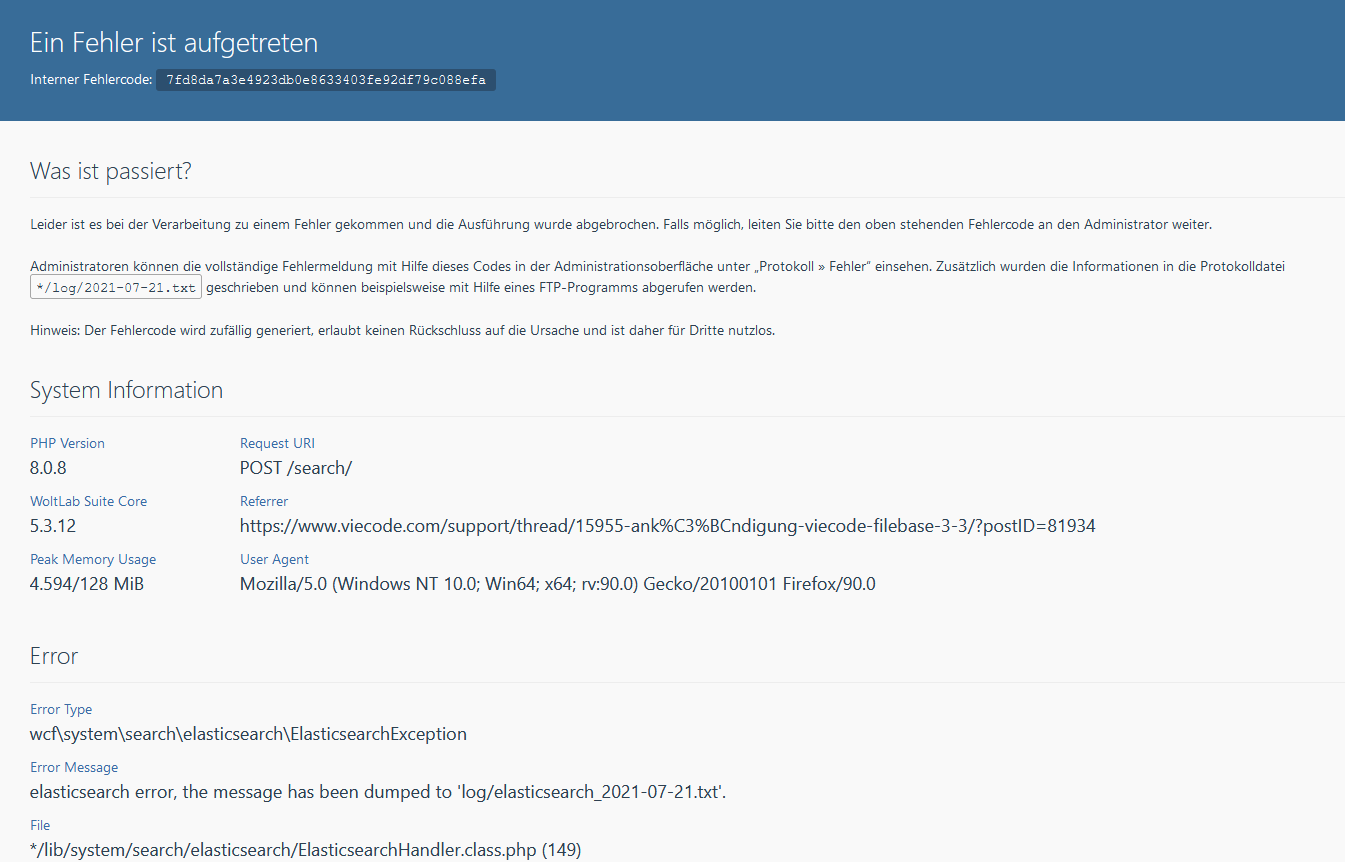Click the viecode.com referrer URL
Image resolution: width=1345 pixels, height=862 pixels.
[x=667, y=525]
